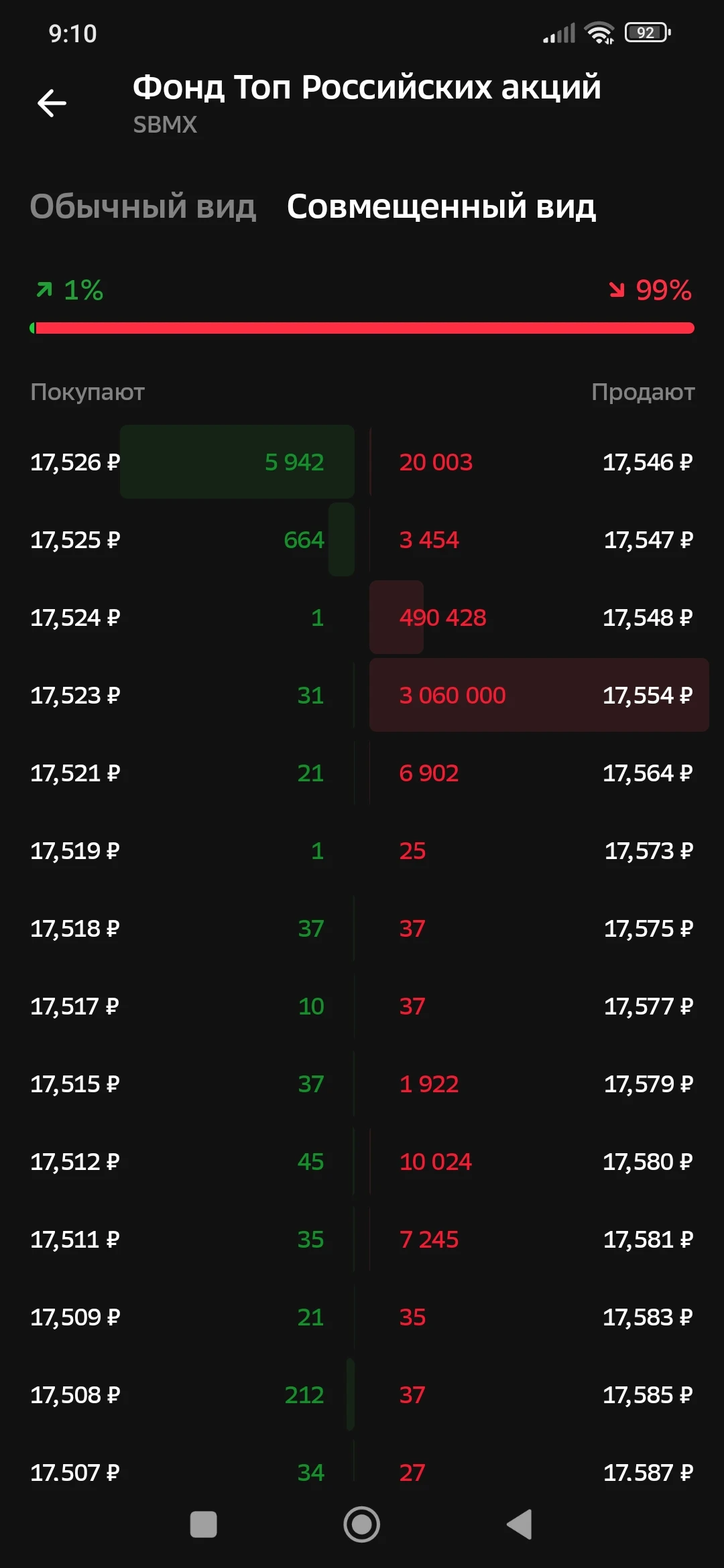This screenshot has height=1568, width=724.
Task: Switch to Обычный вид tab
Action: click(143, 206)
